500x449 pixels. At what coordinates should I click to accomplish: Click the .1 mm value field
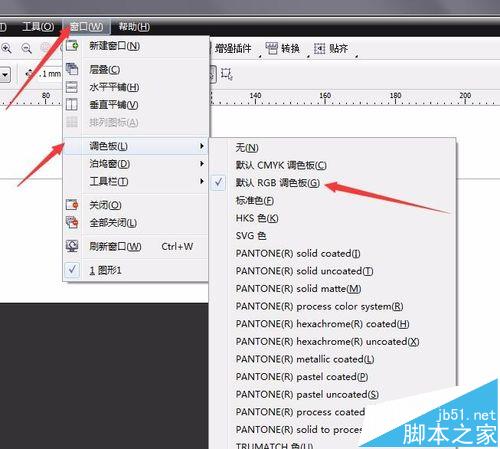coord(49,74)
